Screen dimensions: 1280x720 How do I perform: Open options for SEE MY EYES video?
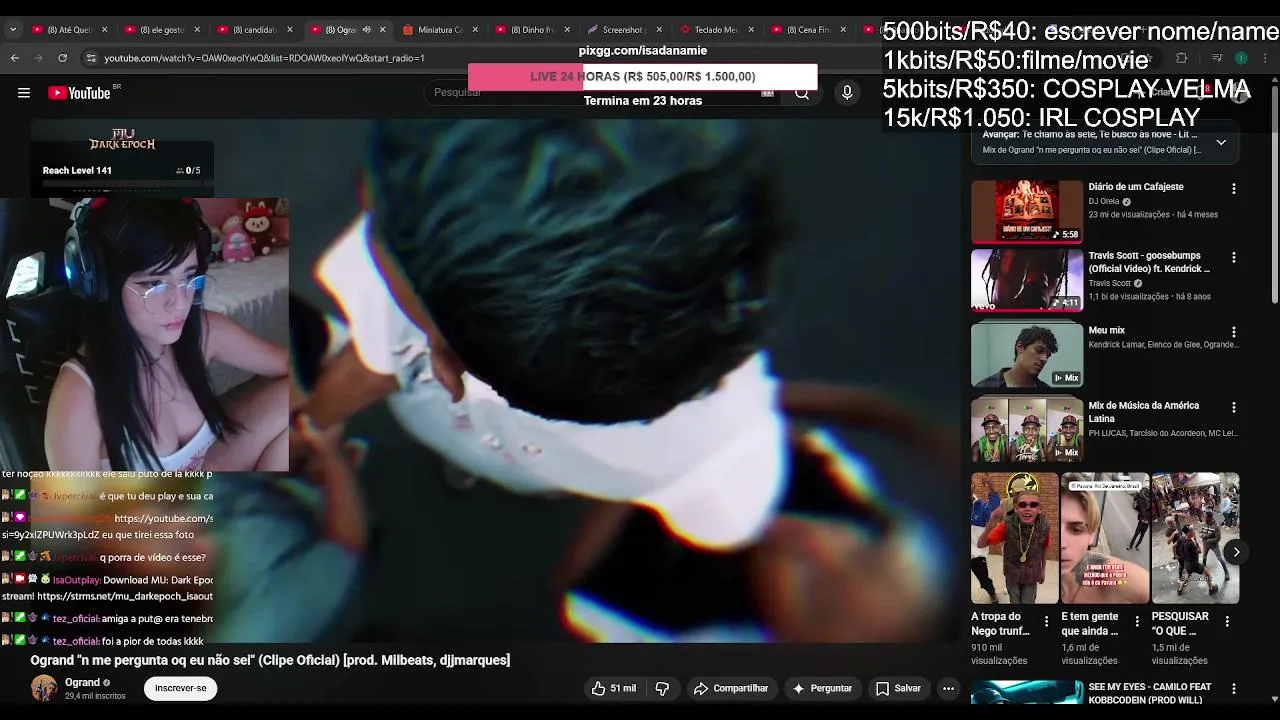(x=1233, y=689)
